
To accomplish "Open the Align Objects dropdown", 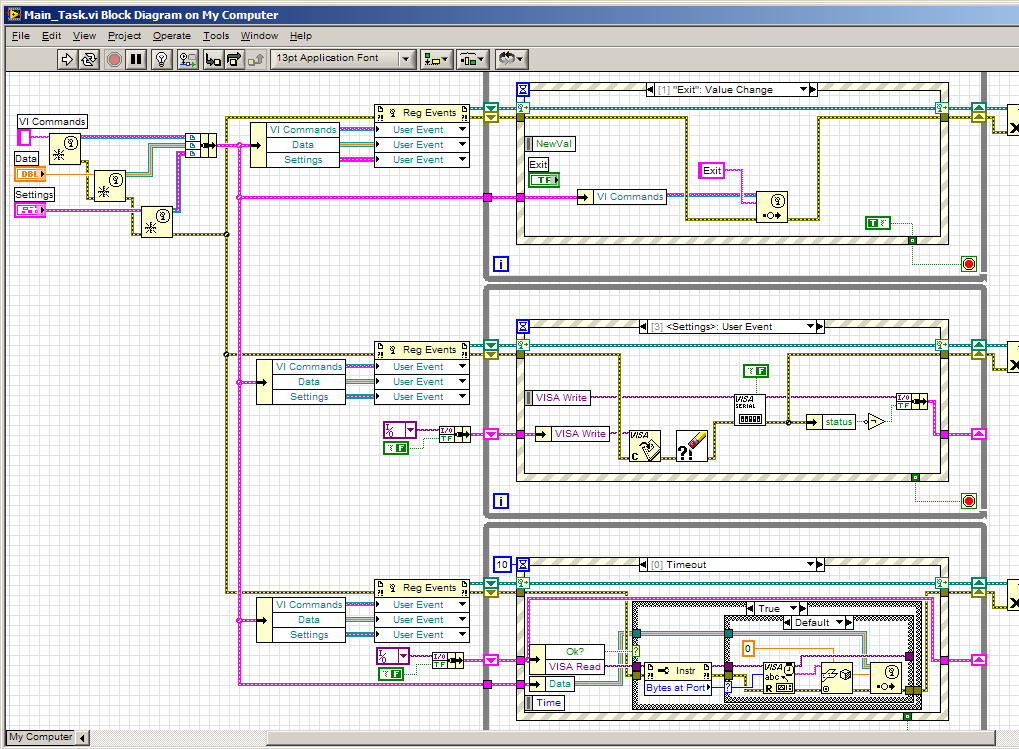I will (436, 59).
